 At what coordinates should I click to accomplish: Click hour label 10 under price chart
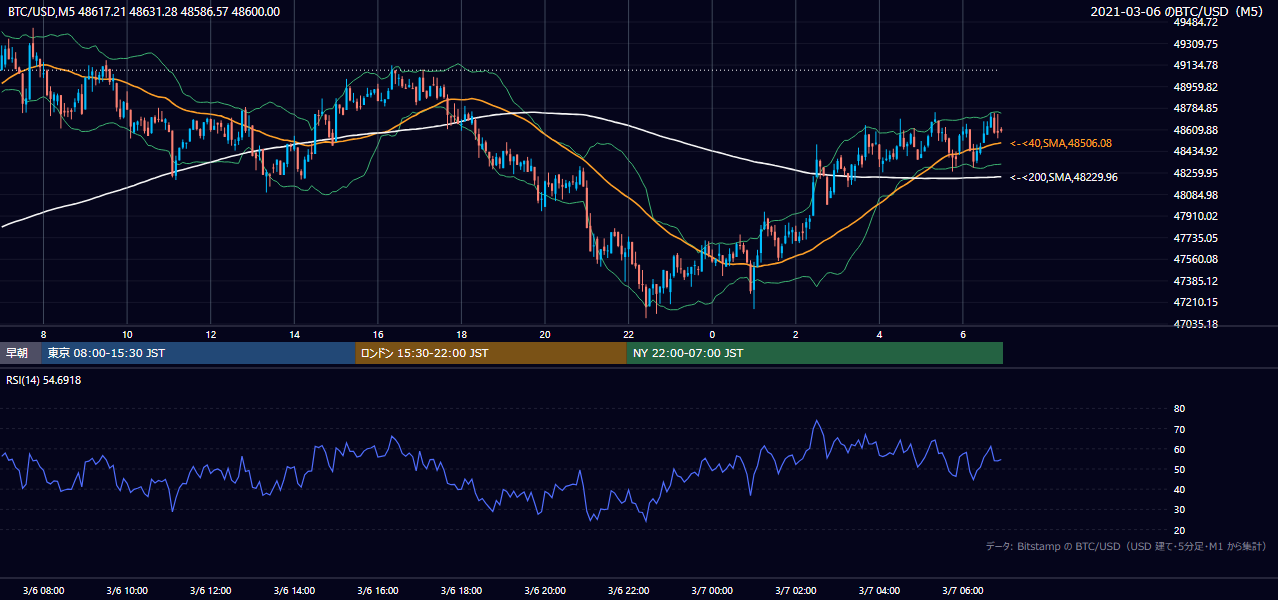pos(127,334)
